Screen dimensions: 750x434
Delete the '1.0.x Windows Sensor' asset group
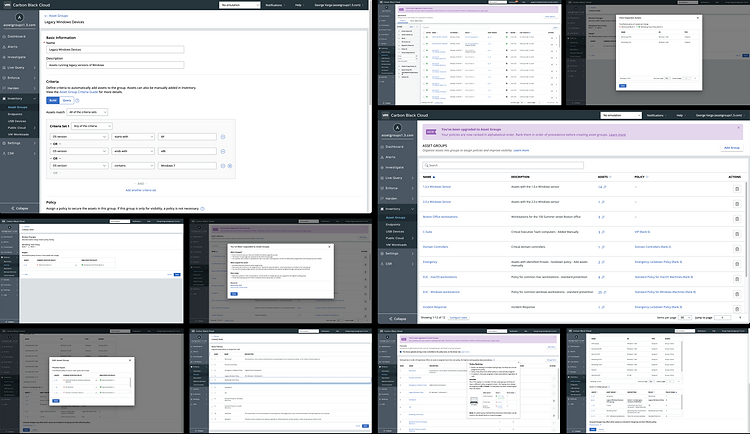[737, 189]
